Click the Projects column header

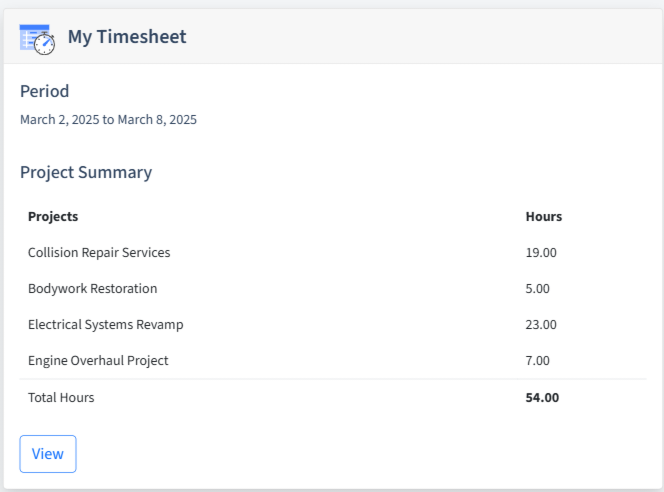click(x=53, y=216)
